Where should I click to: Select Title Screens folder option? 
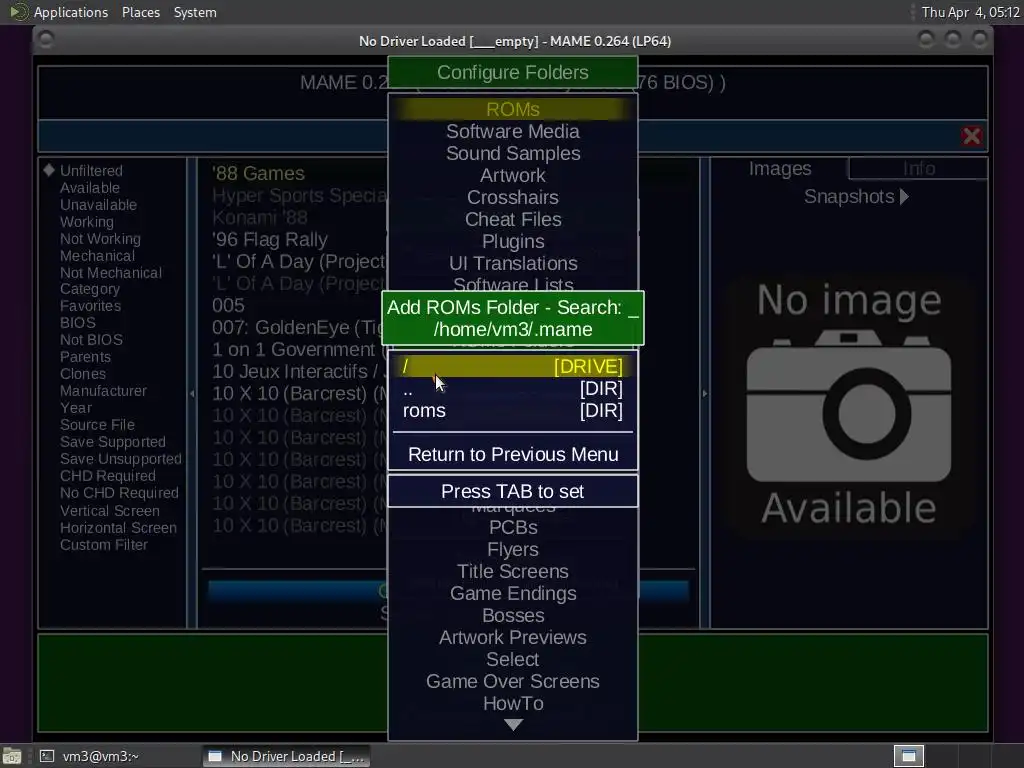513,571
